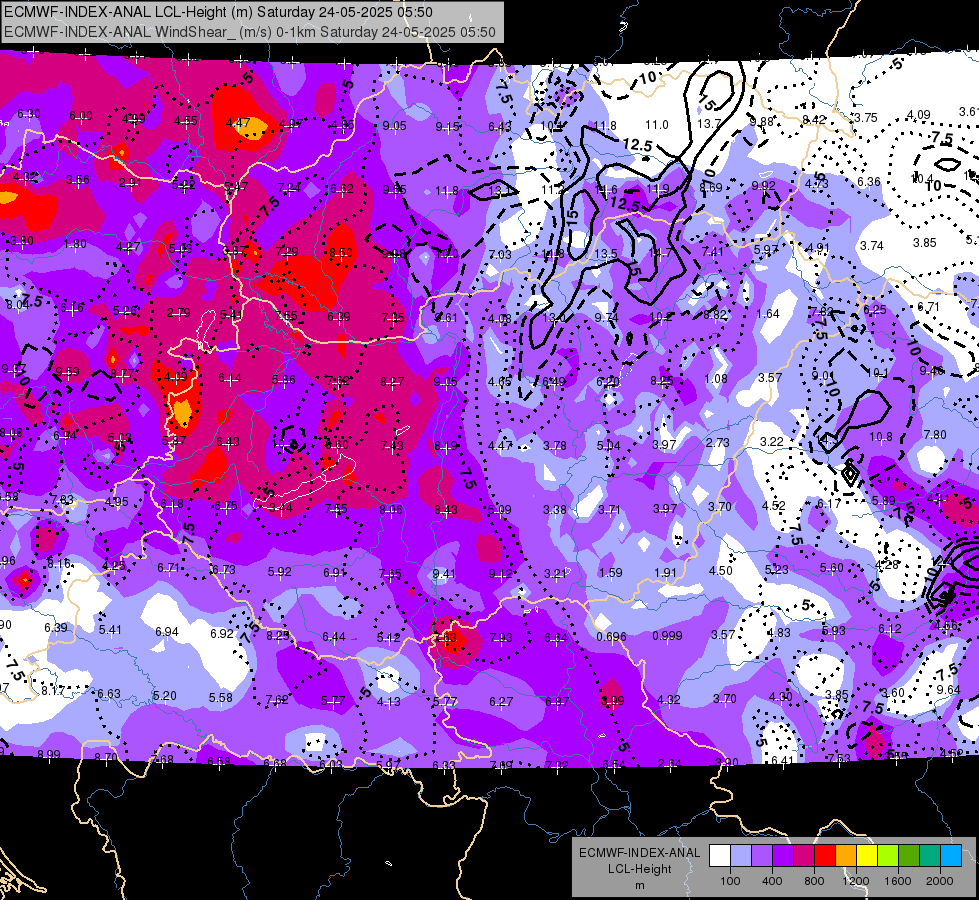This screenshot has height=900, width=979.
Task: Click the grid value 8.70 at the bottom edge
Action: tap(106, 758)
